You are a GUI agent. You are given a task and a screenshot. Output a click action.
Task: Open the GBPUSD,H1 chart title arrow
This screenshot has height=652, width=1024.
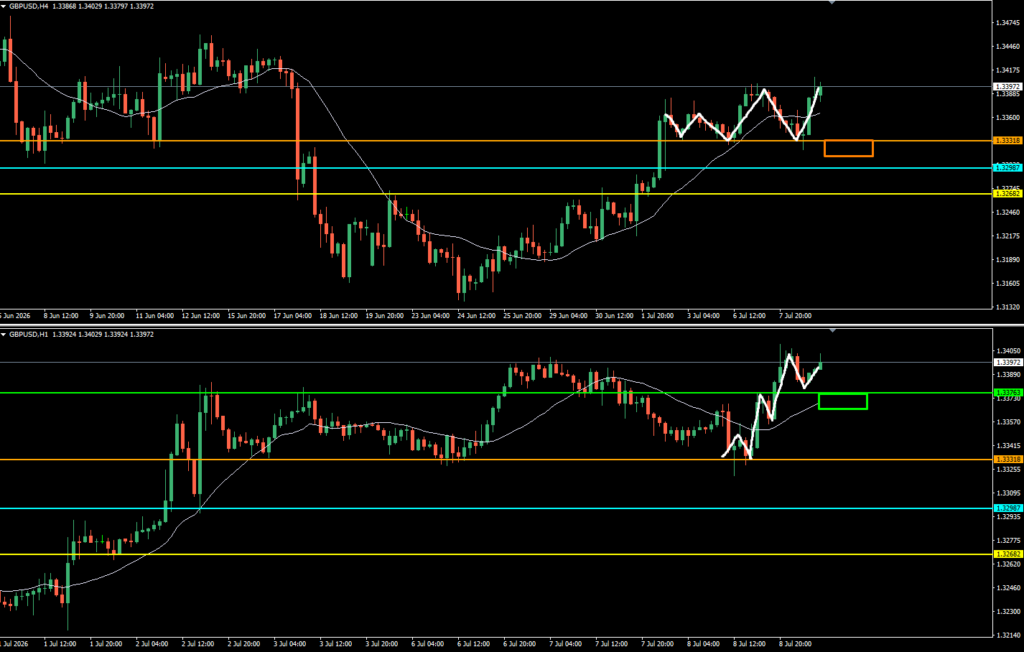click(4, 334)
